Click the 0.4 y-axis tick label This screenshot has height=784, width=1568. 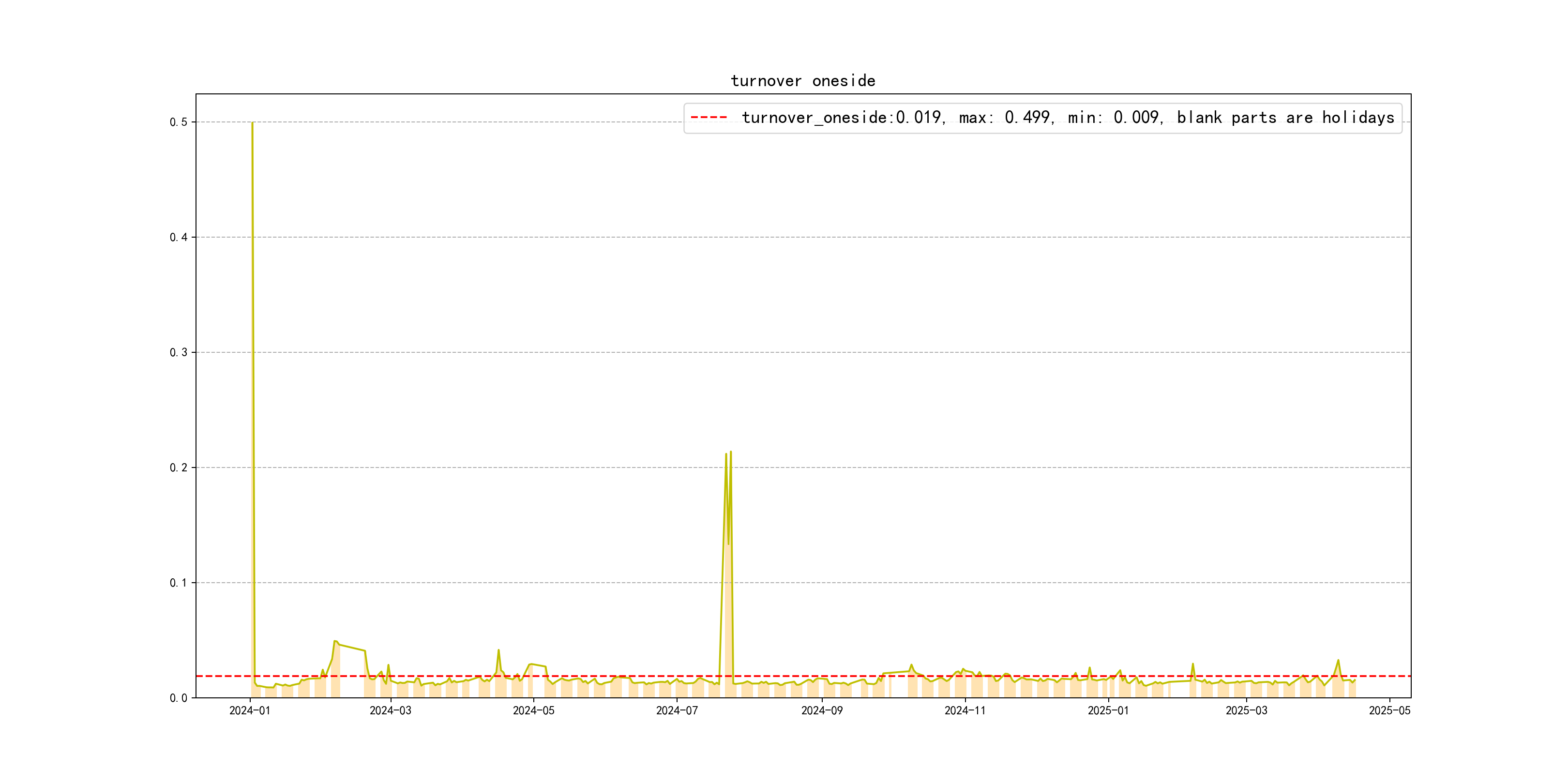179,238
